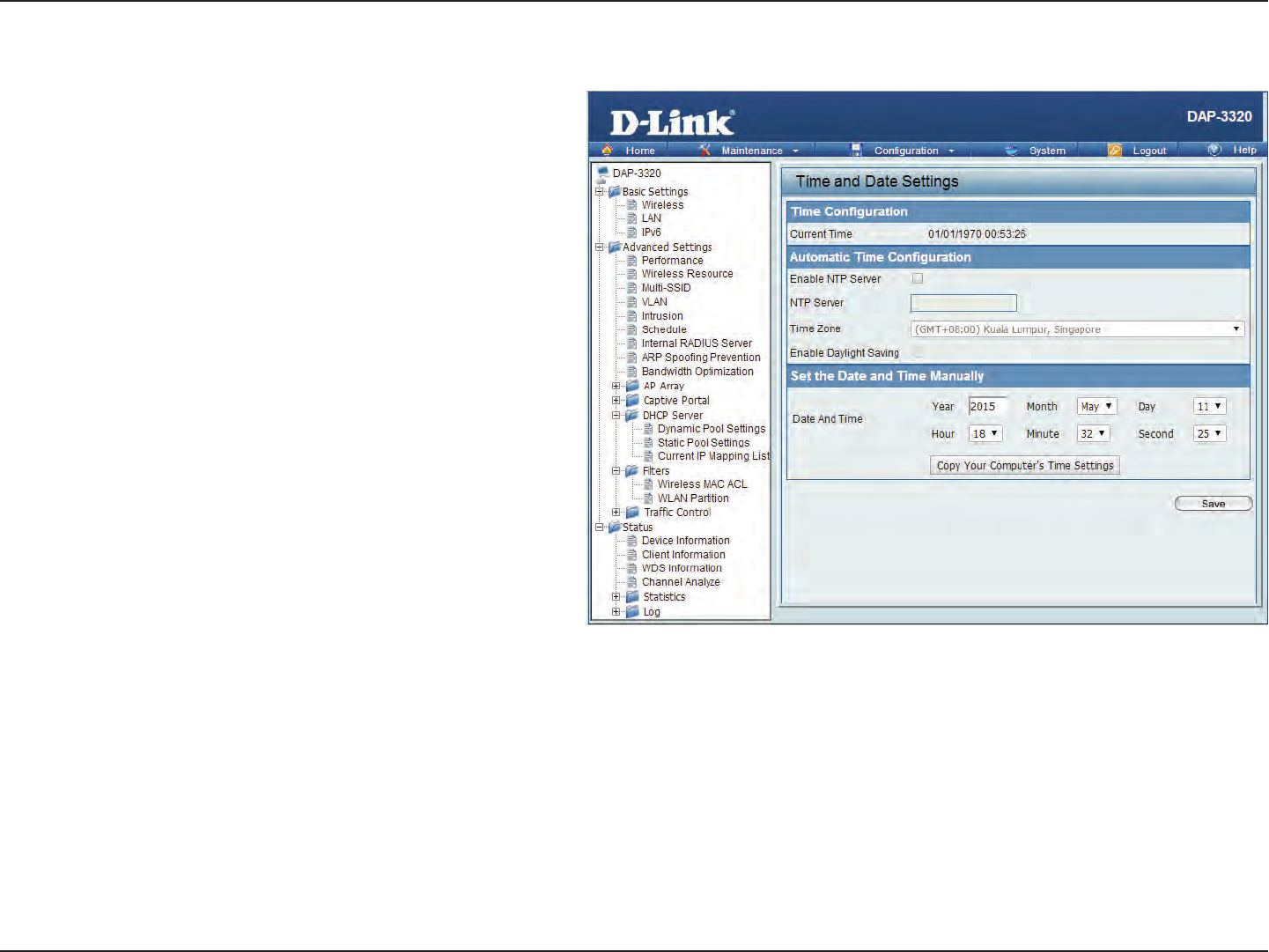Open the Hour dropdown
Viewport: 1269px width, 952px height.
[x=985, y=433]
